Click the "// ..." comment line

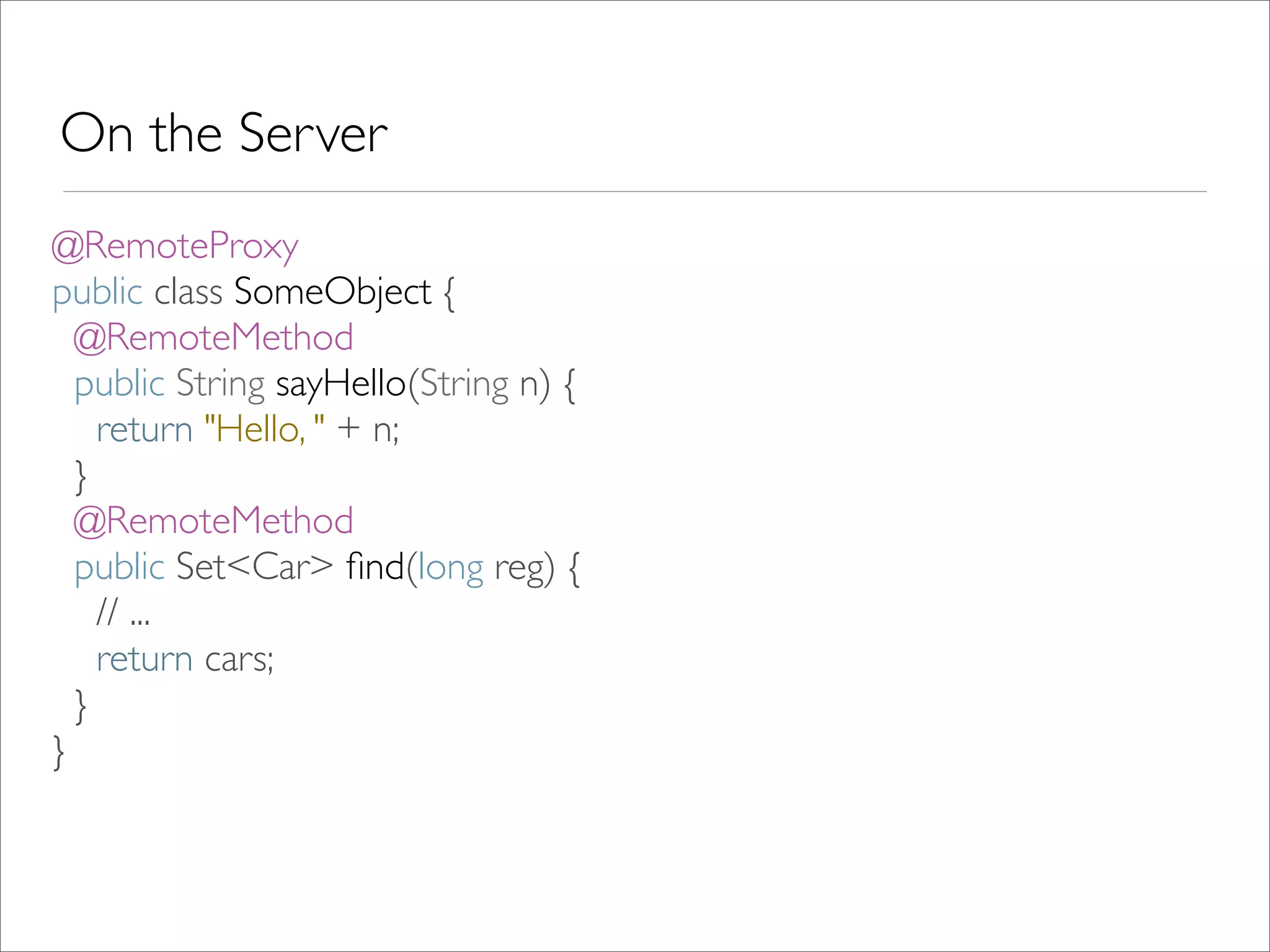tap(123, 612)
